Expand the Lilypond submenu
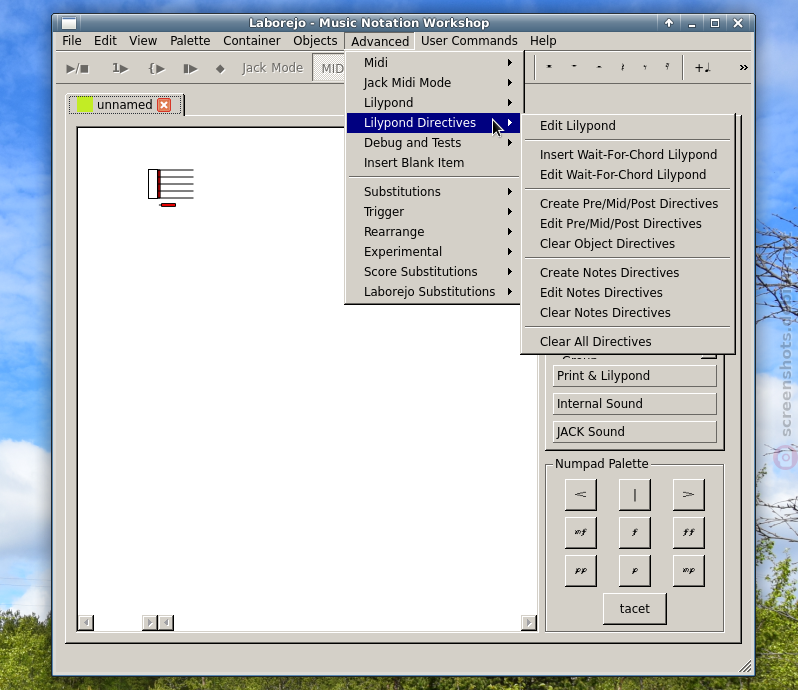The image size is (798, 690). click(434, 103)
